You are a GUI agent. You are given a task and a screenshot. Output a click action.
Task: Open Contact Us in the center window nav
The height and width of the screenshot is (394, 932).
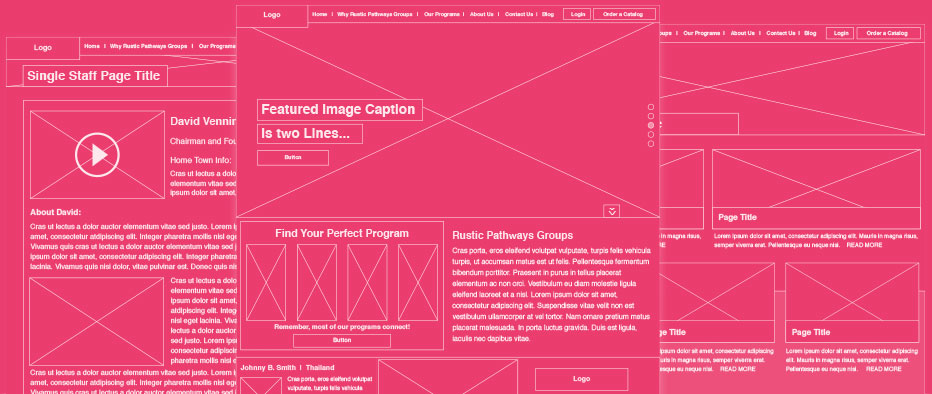[x=519, y=14]
